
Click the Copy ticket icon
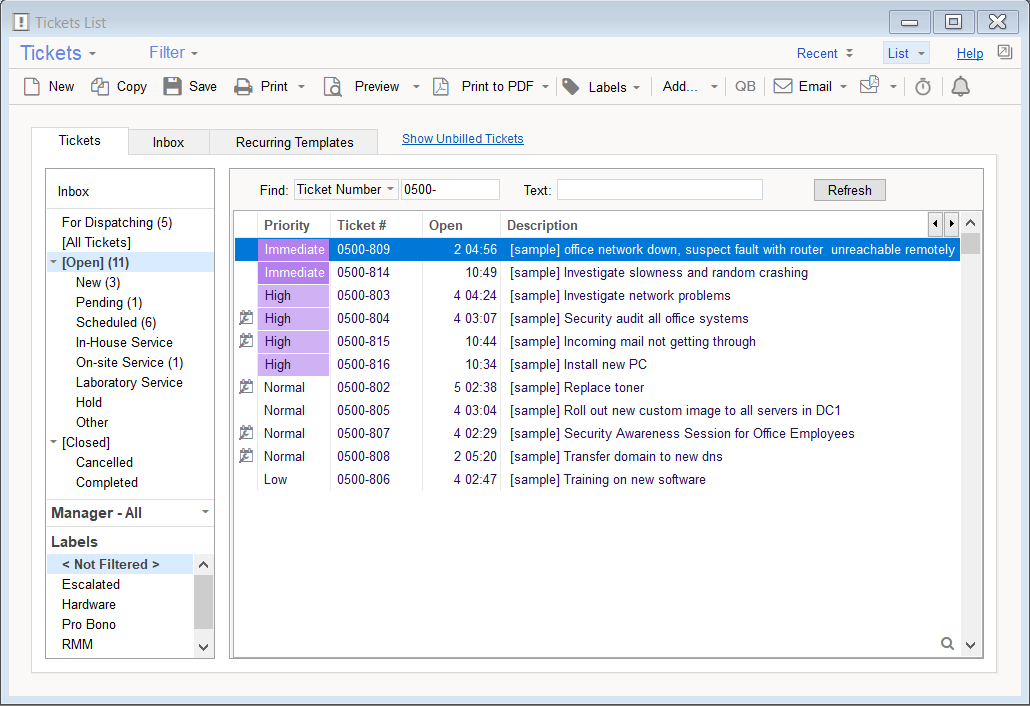pos(100,87)
